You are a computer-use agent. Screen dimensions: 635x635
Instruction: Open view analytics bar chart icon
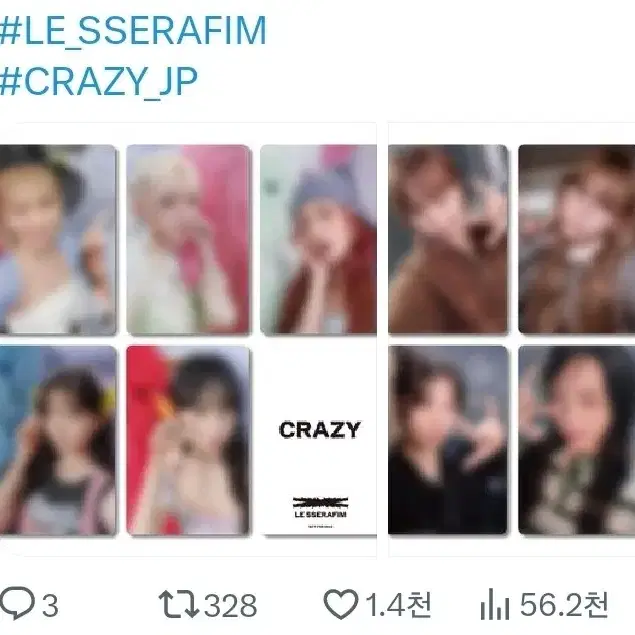[494, 604]
